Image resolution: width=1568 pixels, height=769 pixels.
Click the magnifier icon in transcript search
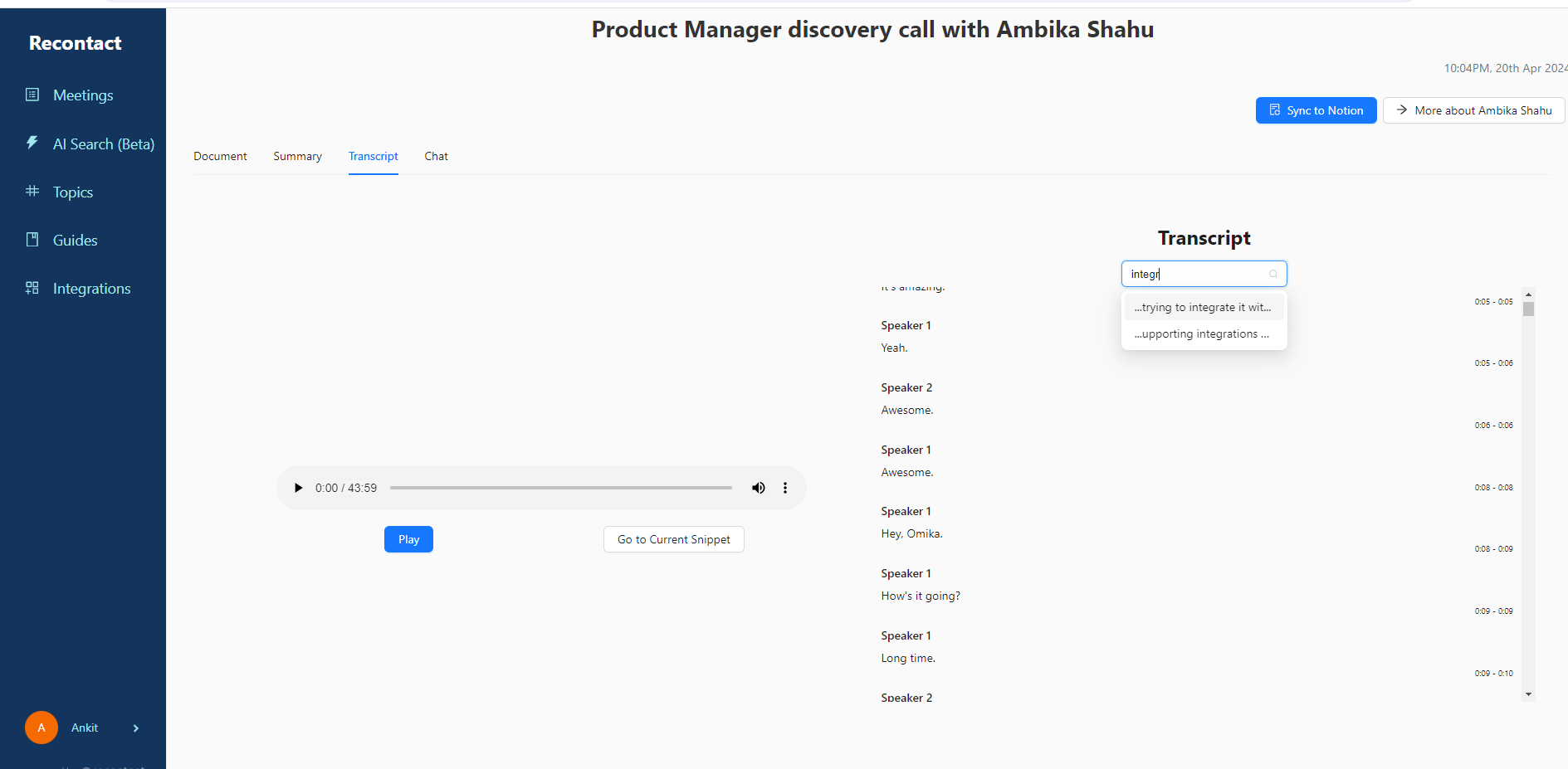1273,275
